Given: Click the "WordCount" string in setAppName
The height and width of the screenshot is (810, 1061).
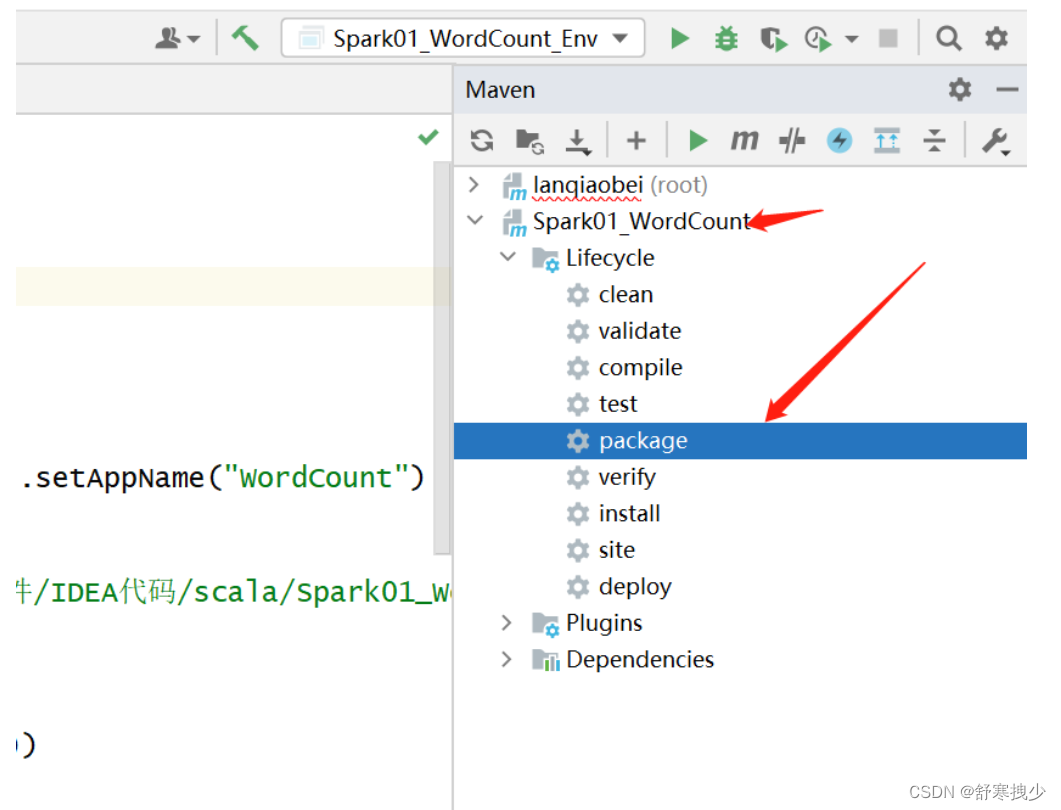Looking at the screenshot, I should (x=315, y=478).
